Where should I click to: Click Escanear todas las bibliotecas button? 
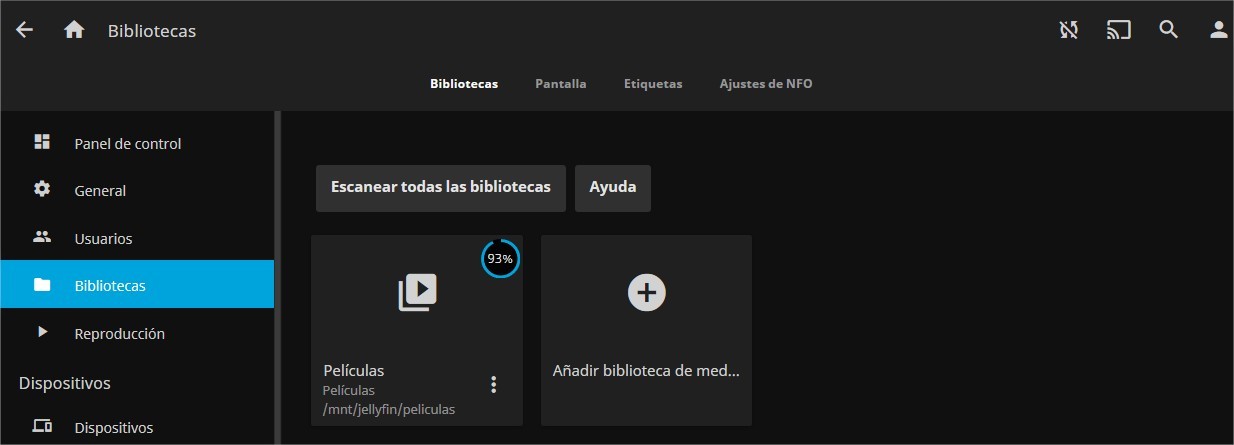(x=441, y=188)
